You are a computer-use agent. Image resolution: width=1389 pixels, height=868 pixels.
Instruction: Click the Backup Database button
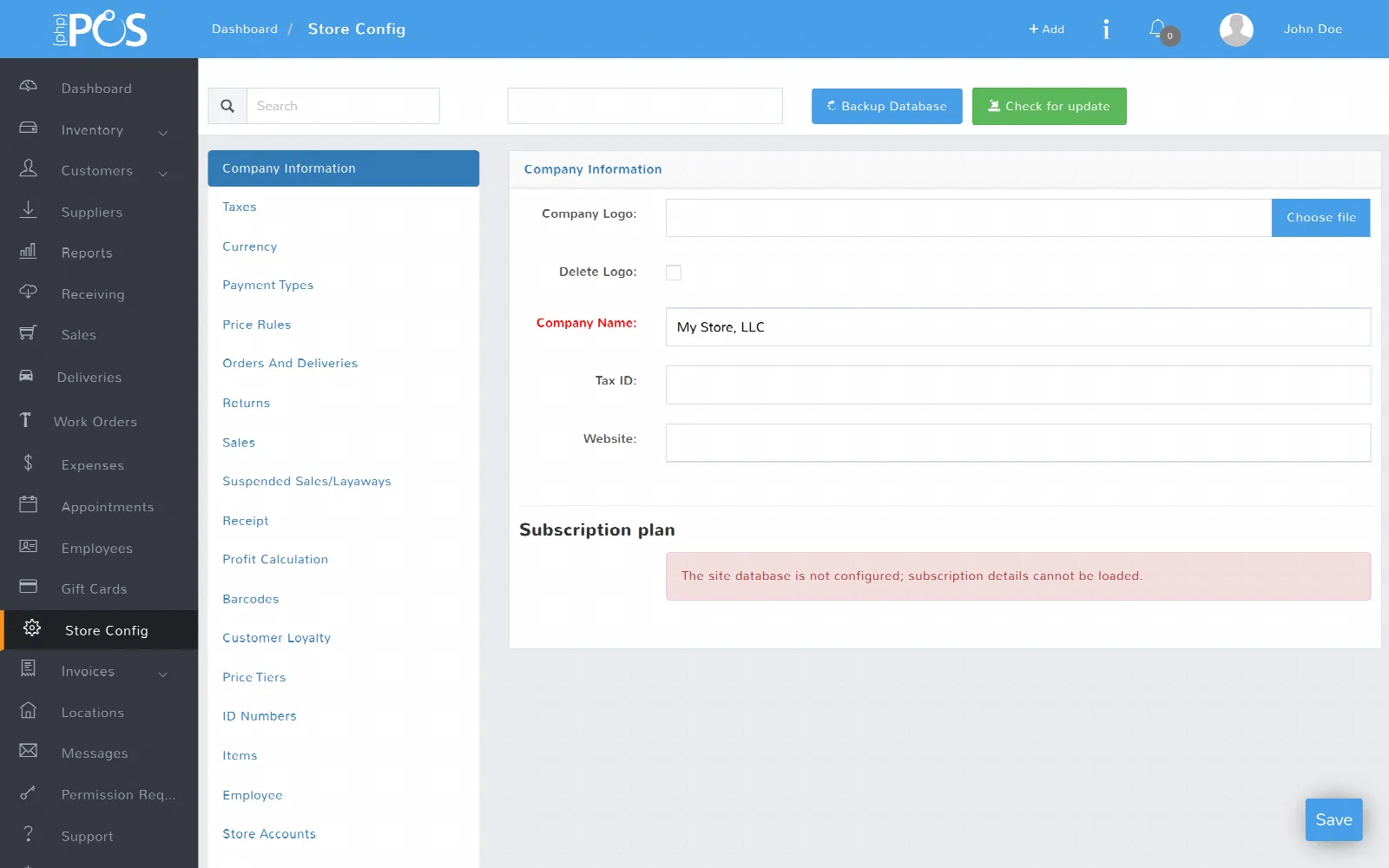click(x=887, y=106)
